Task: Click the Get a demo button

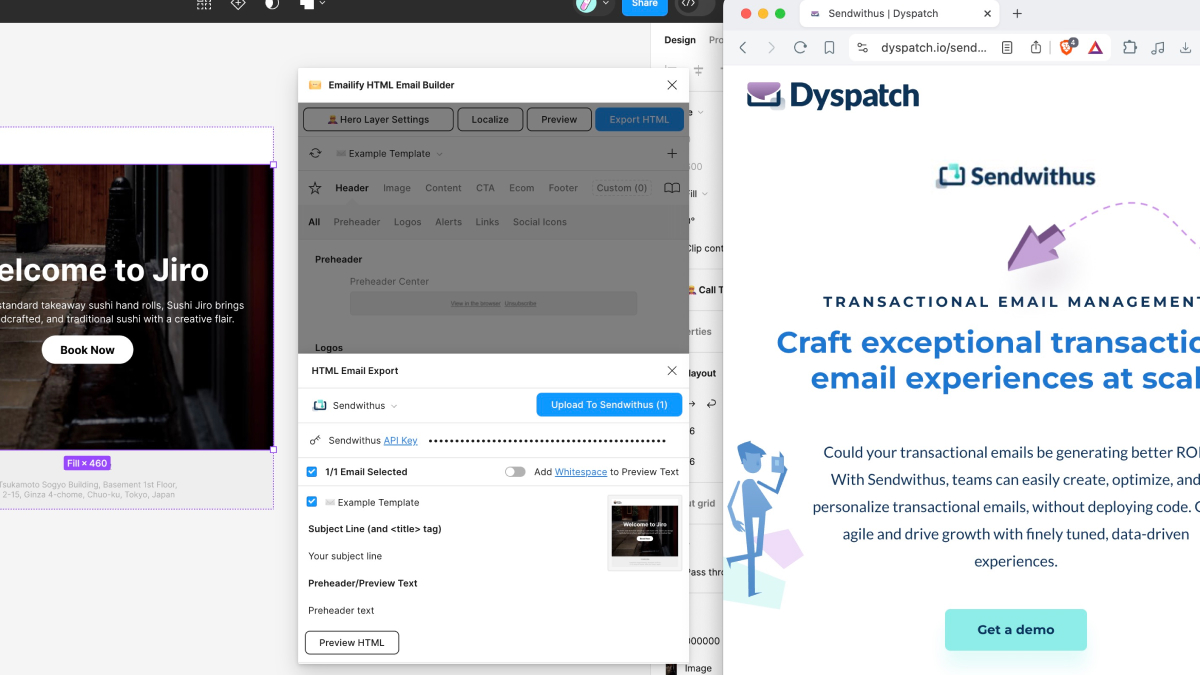Action: [x=1016, y=629]
